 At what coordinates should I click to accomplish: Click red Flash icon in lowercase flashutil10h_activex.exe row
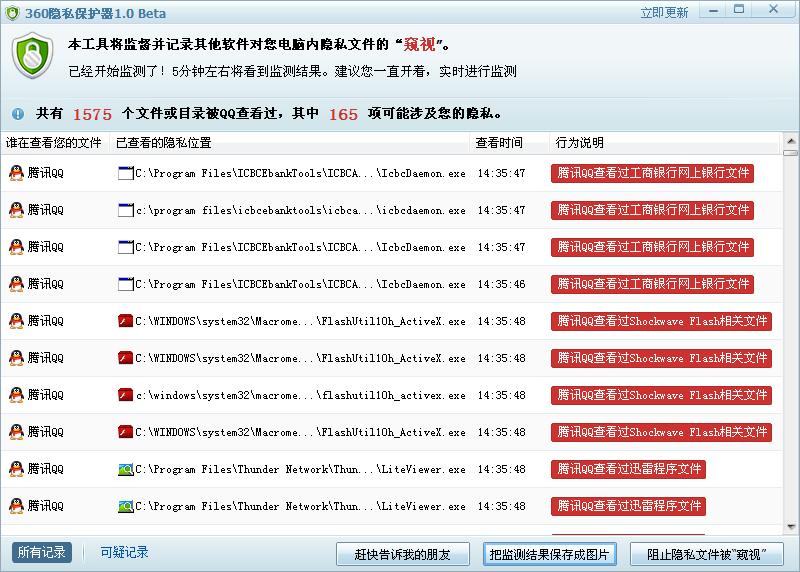126,394
